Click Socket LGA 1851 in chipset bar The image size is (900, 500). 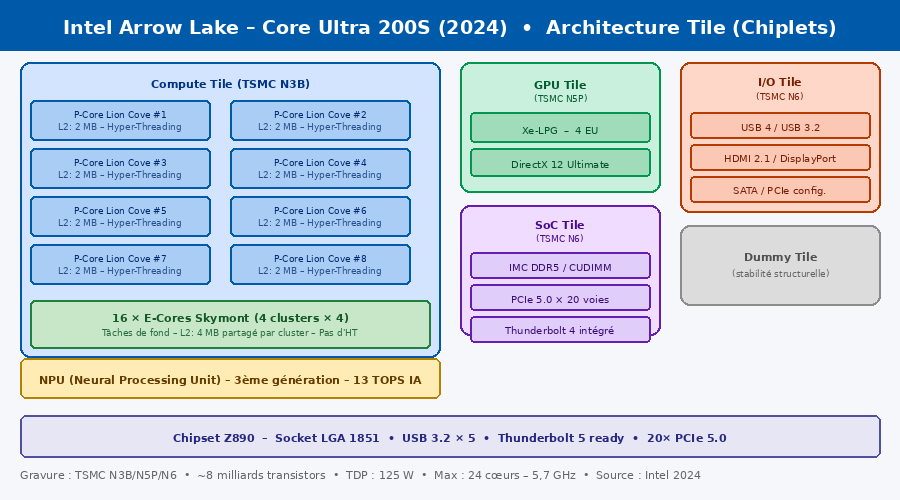(x=327, y=438)
